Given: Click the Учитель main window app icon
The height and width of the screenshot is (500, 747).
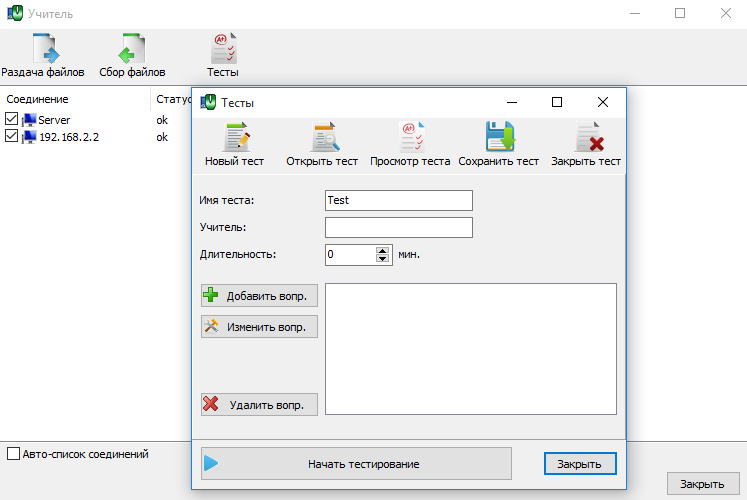Looking at the screenshot, I should [x=15, y=13].
